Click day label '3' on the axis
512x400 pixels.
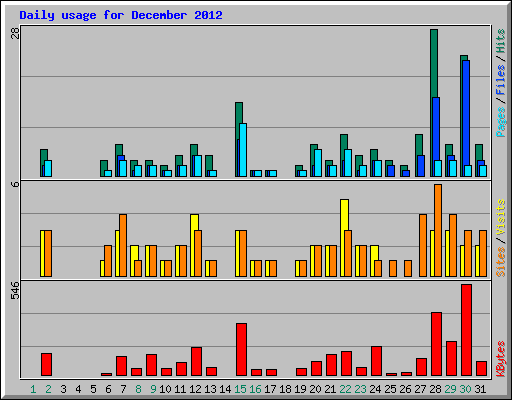click(63, 389)
